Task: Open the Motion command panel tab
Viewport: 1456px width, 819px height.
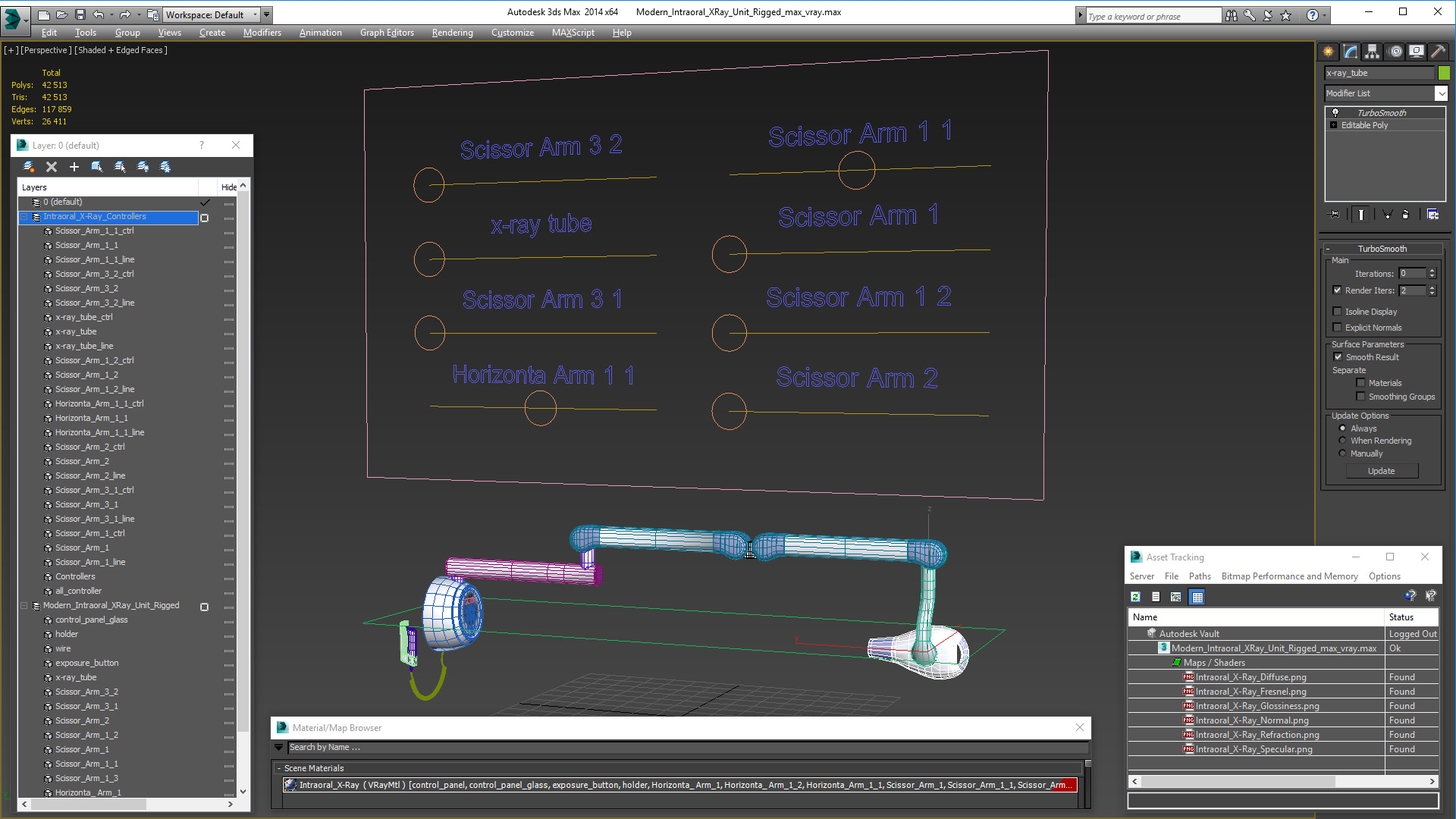Action: (1395, 52)
